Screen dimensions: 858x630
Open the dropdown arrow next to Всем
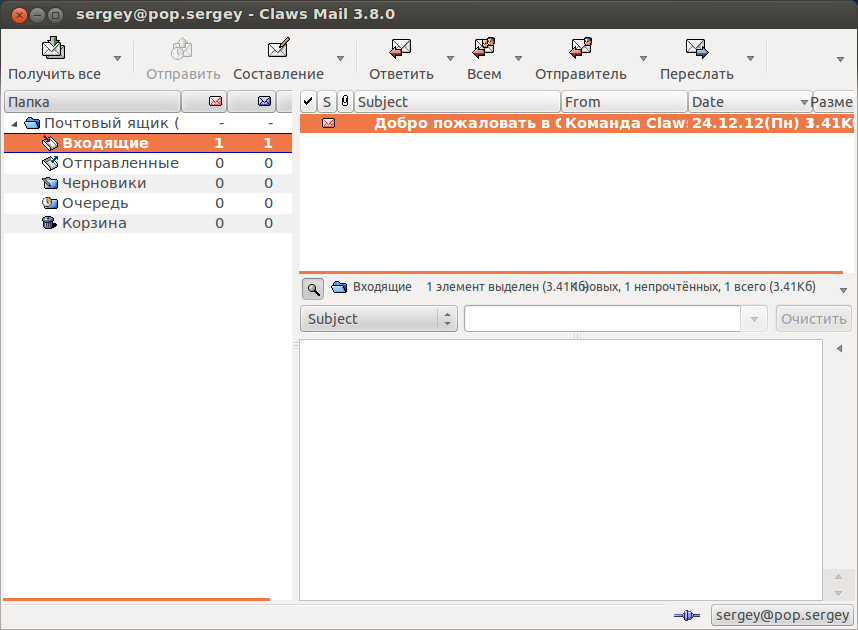pyautogui.click(x=518, y=59)
